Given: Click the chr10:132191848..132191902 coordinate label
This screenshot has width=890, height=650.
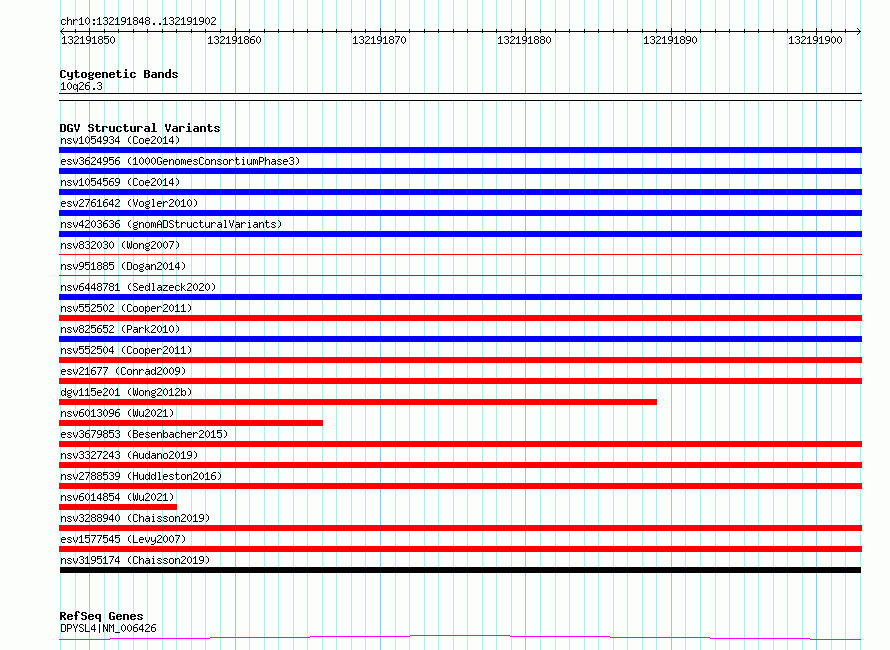Looking at the screenshot, I should coord(138,21).
